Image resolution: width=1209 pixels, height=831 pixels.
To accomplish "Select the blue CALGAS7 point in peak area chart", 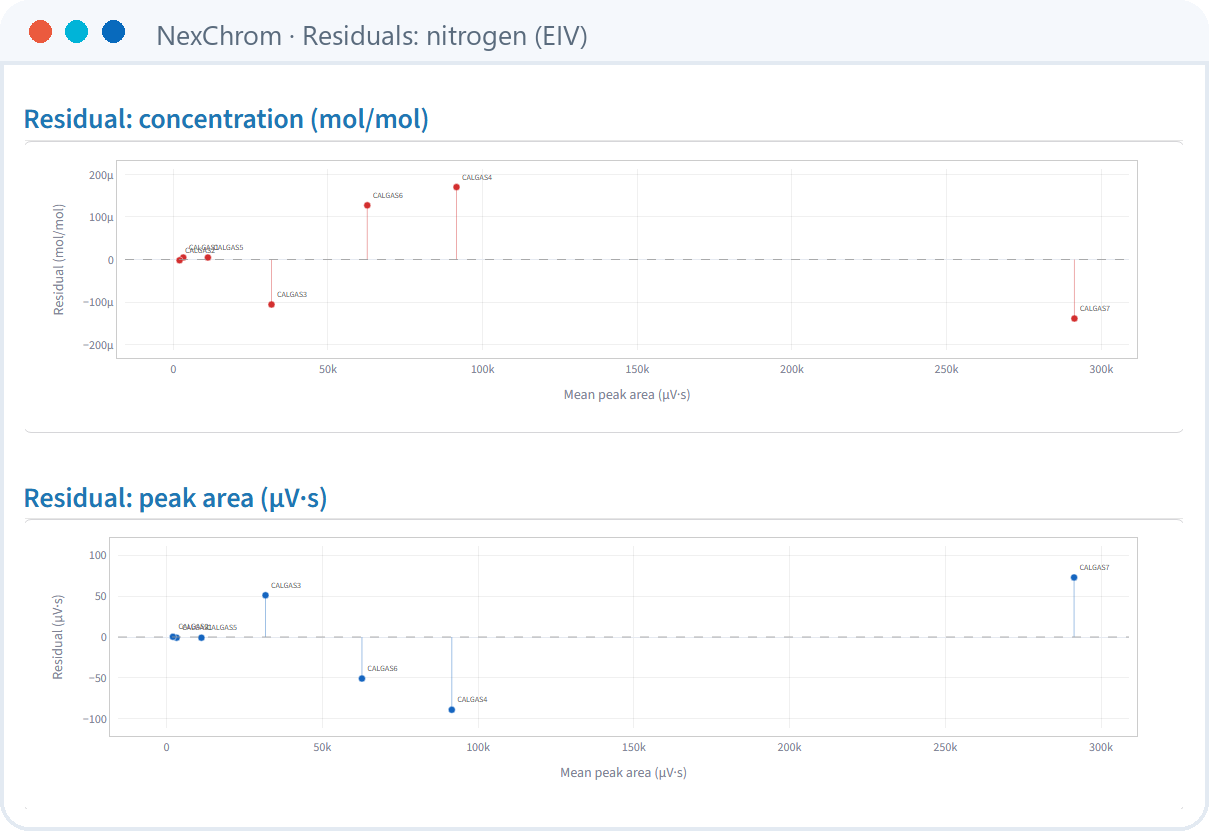I will point(1074,577).
